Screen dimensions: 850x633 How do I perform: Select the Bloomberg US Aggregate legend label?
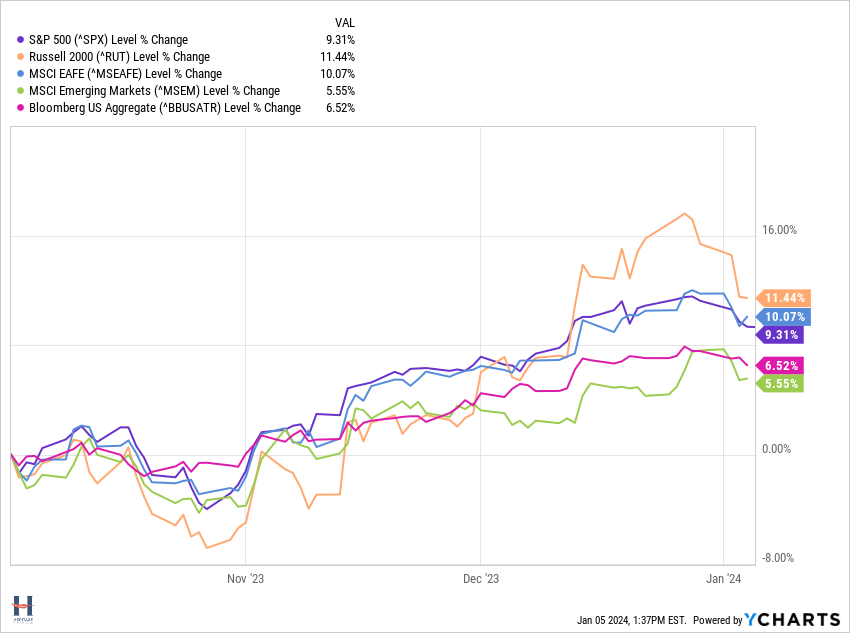point(165,108)
